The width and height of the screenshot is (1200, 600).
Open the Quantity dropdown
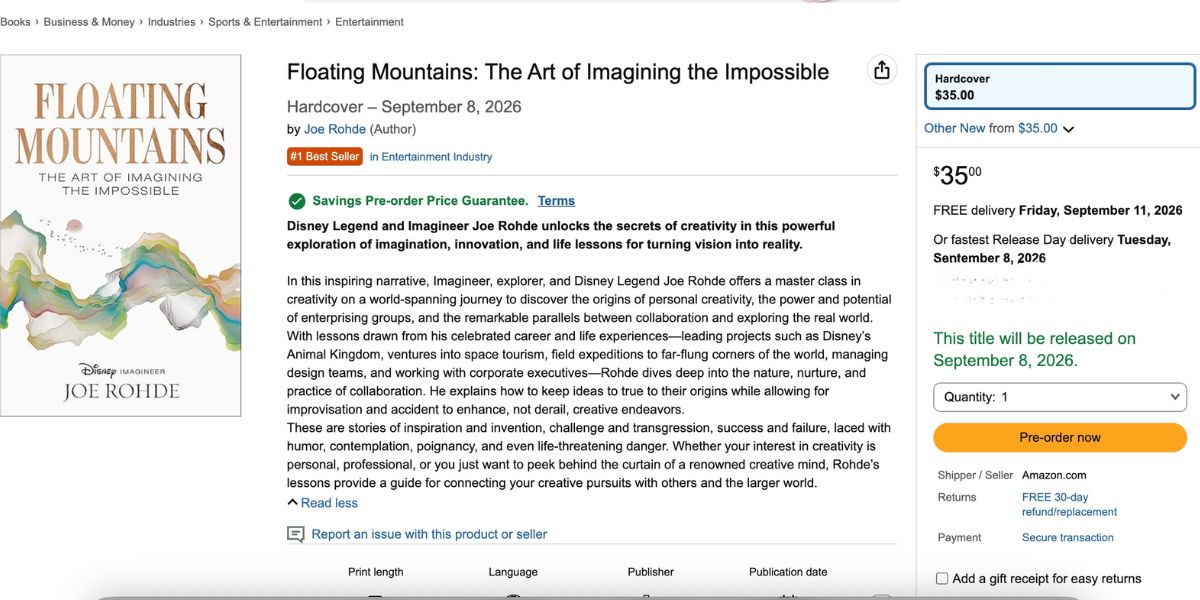1059,397
